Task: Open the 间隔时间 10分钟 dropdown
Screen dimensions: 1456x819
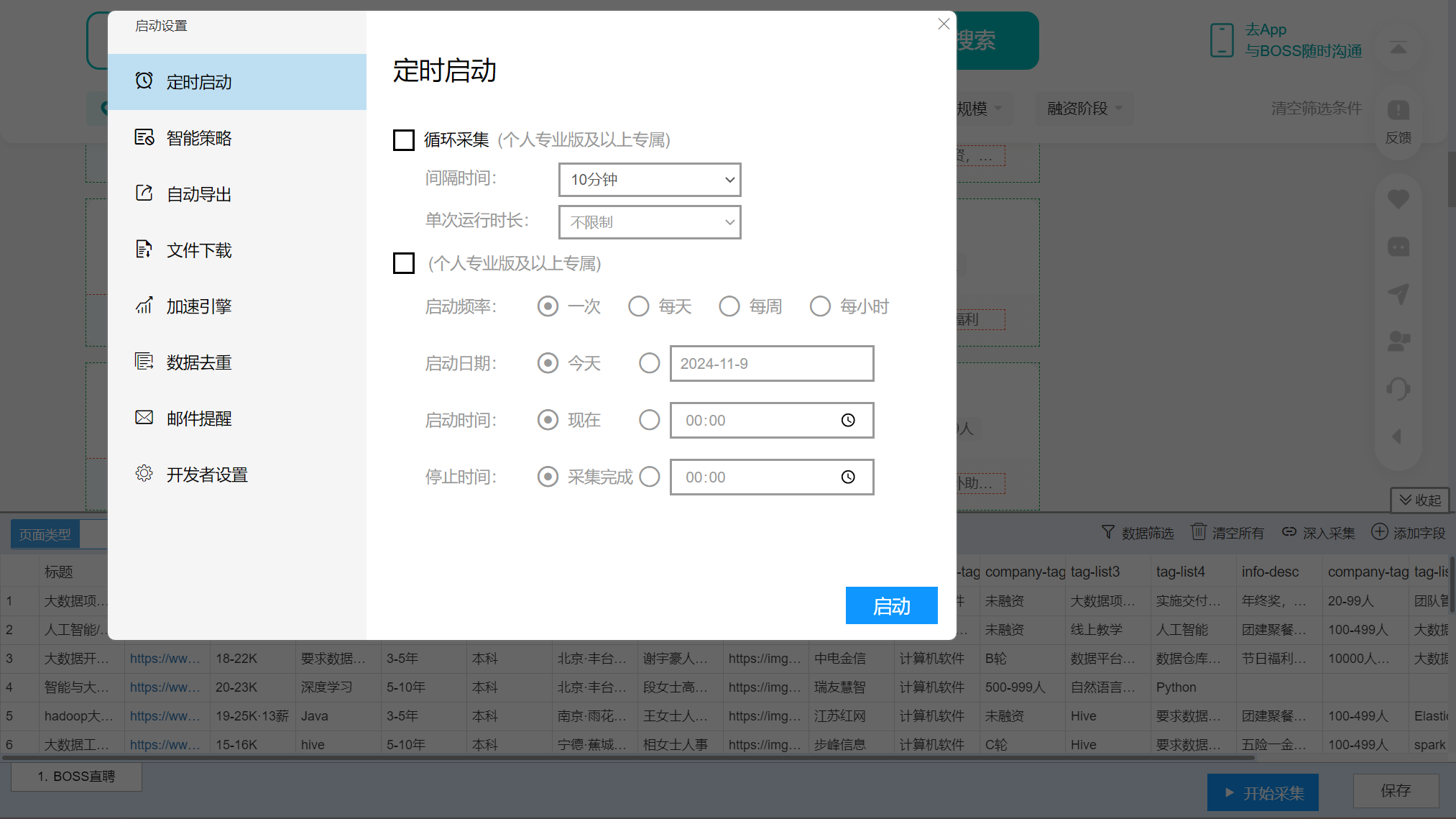Action: (650, 180)
